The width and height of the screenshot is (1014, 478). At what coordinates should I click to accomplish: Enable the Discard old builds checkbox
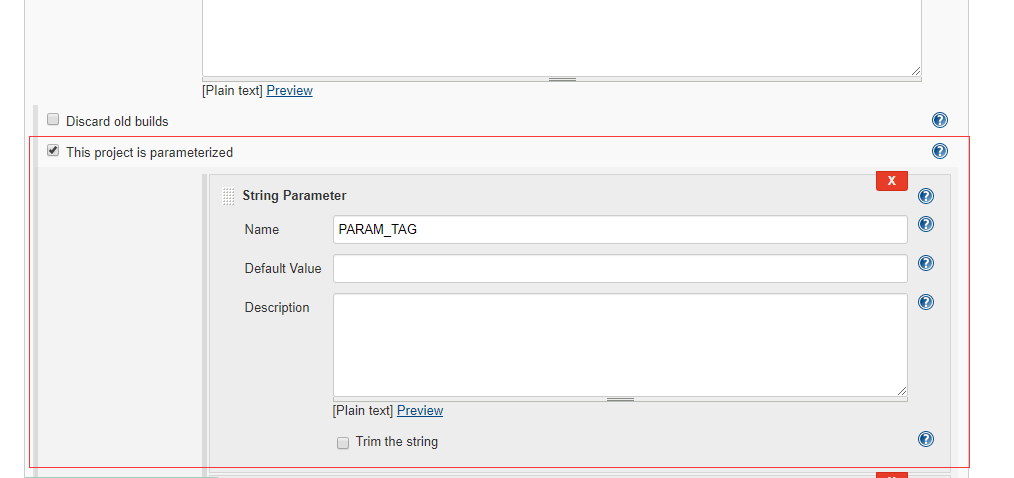tap(54, 120)
